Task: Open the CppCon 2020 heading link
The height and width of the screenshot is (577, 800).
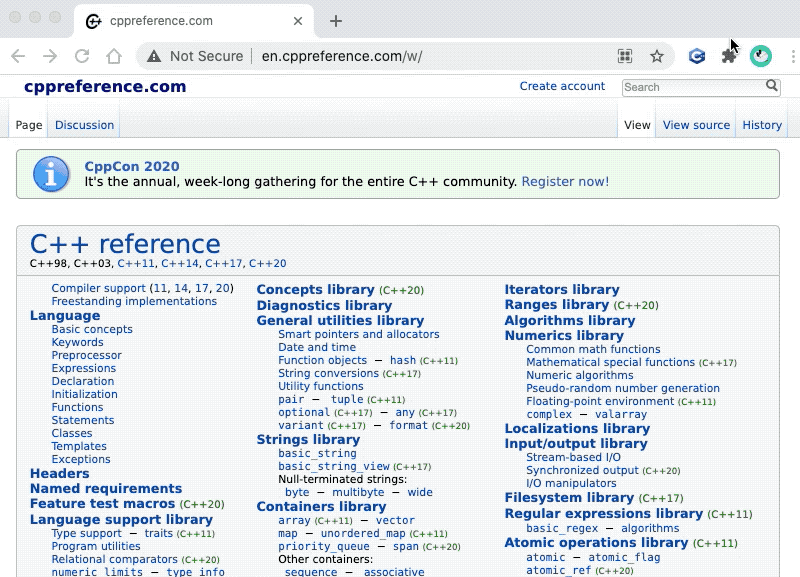Action: [132, 166]
